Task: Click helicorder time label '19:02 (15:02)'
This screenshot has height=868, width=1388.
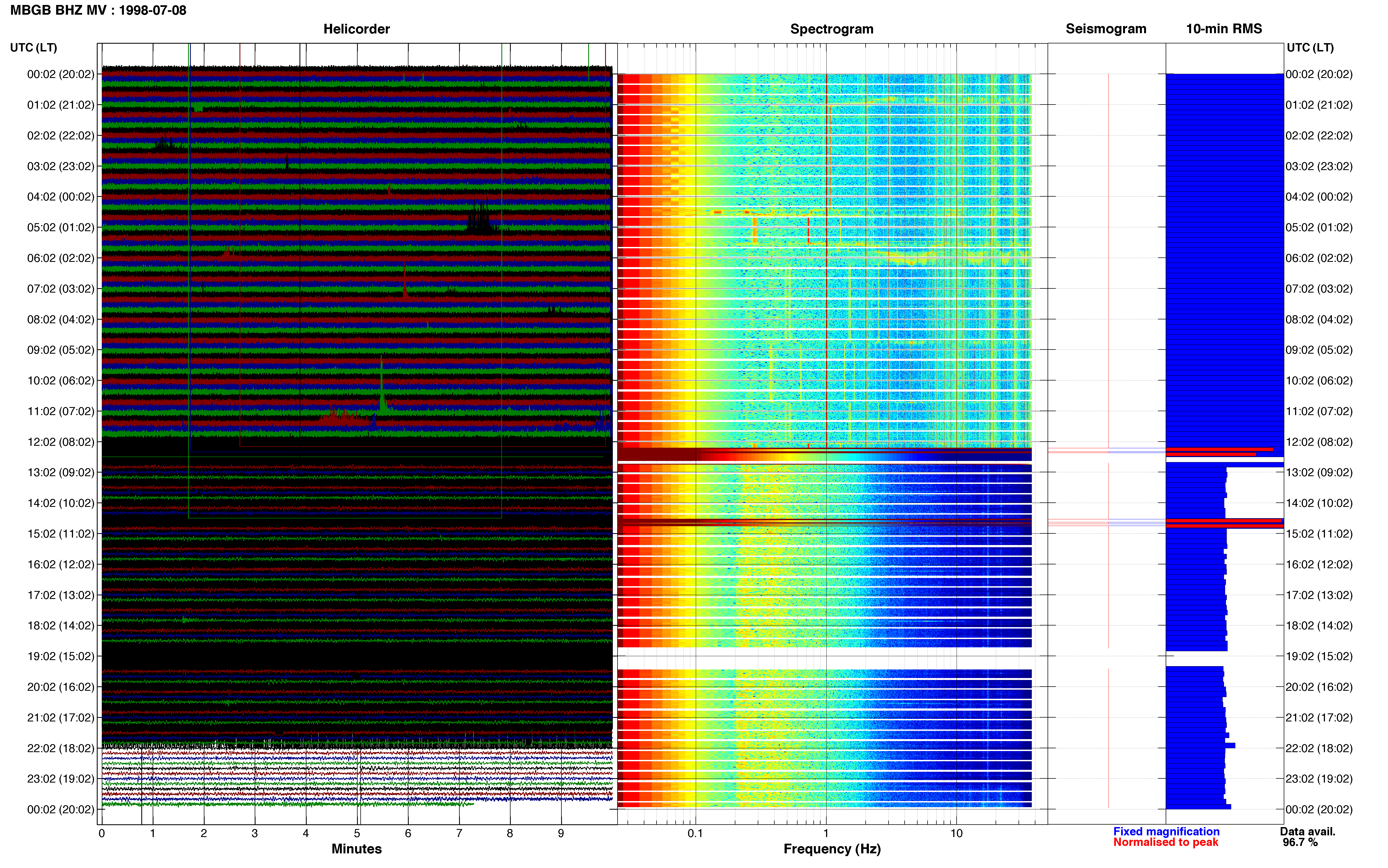Action: pyautogui.click(x=61, y=656)
